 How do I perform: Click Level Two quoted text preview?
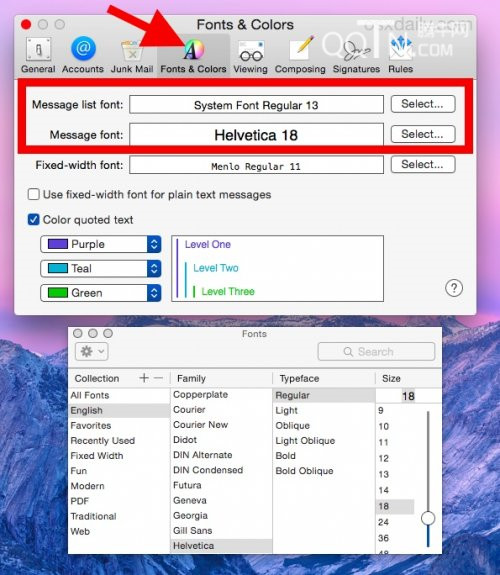(x=216, y=268)
